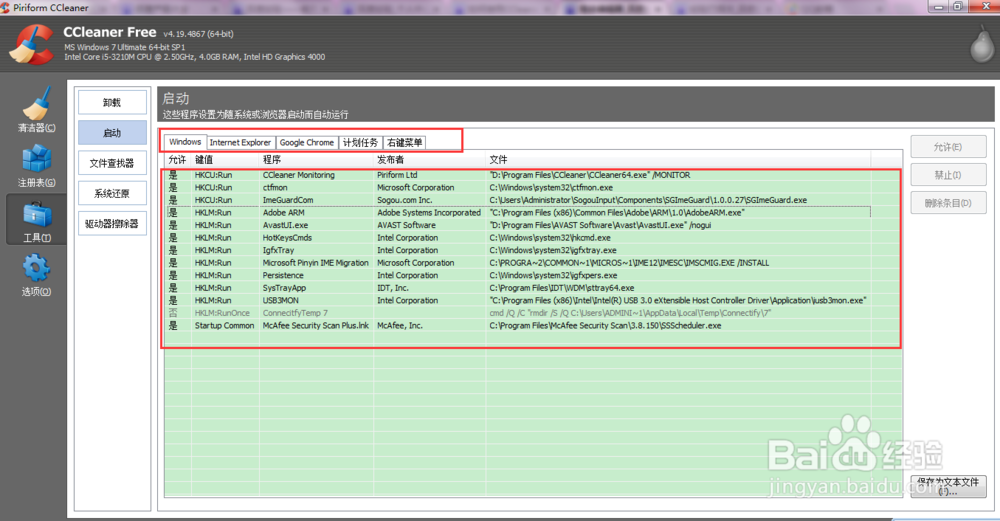Screen dimensions: 1000x521
Task: Select the CCleaner Monitoring startup entry
Action: pos(517,175)
